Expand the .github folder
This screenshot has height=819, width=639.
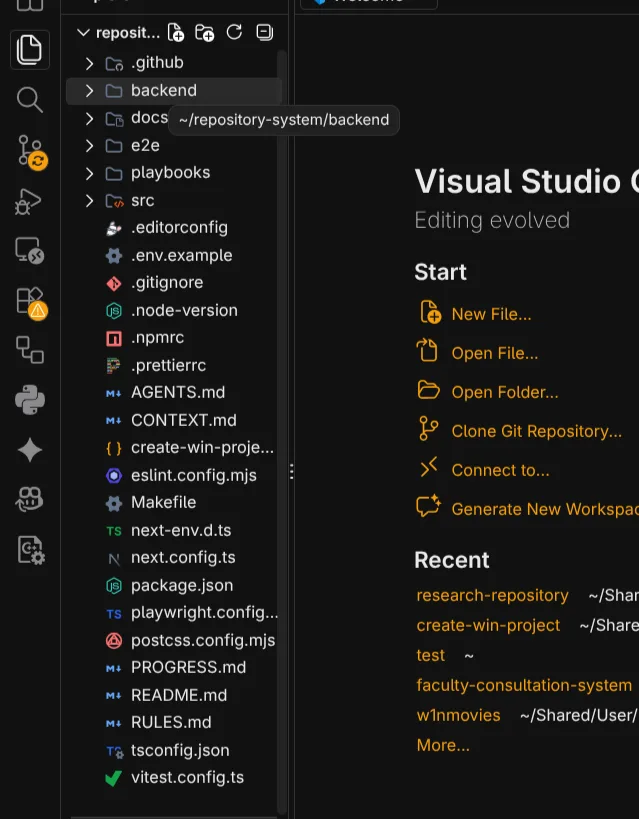[89, 63]
